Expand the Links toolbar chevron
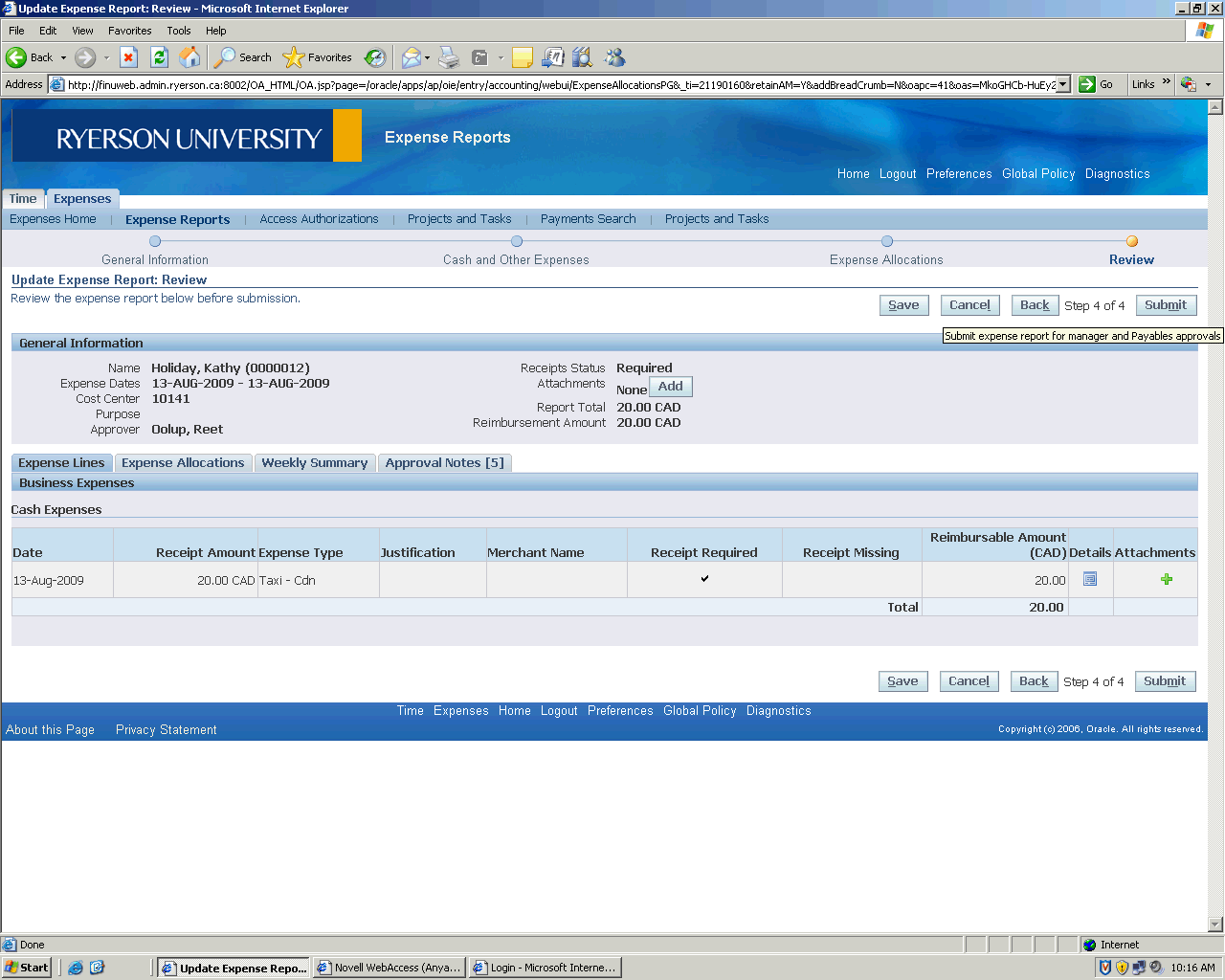 [x=1166, y=82]
